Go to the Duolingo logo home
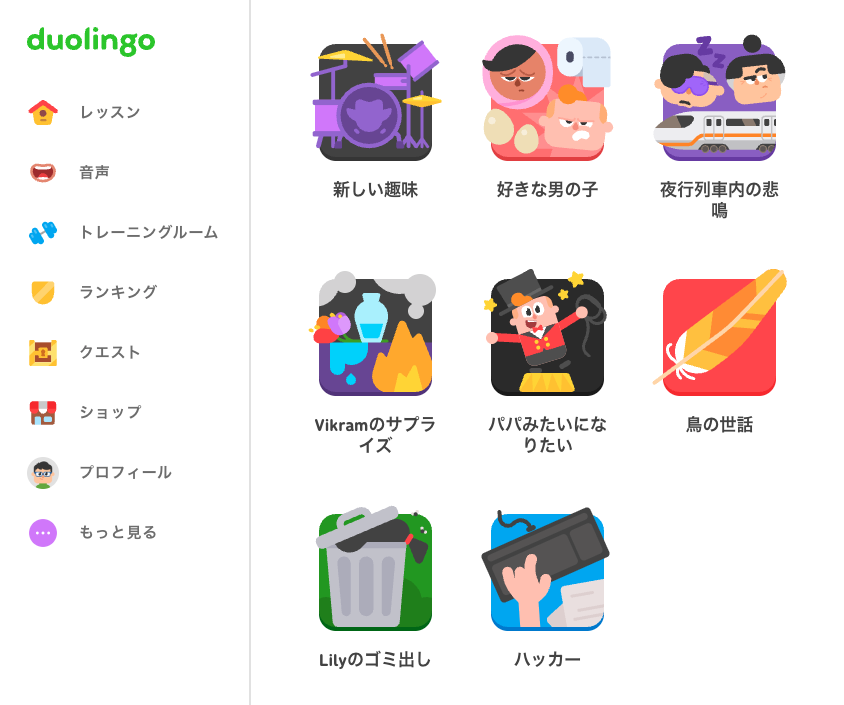The width and height of the screenshot is (844, 705). (x=91, y=41)
